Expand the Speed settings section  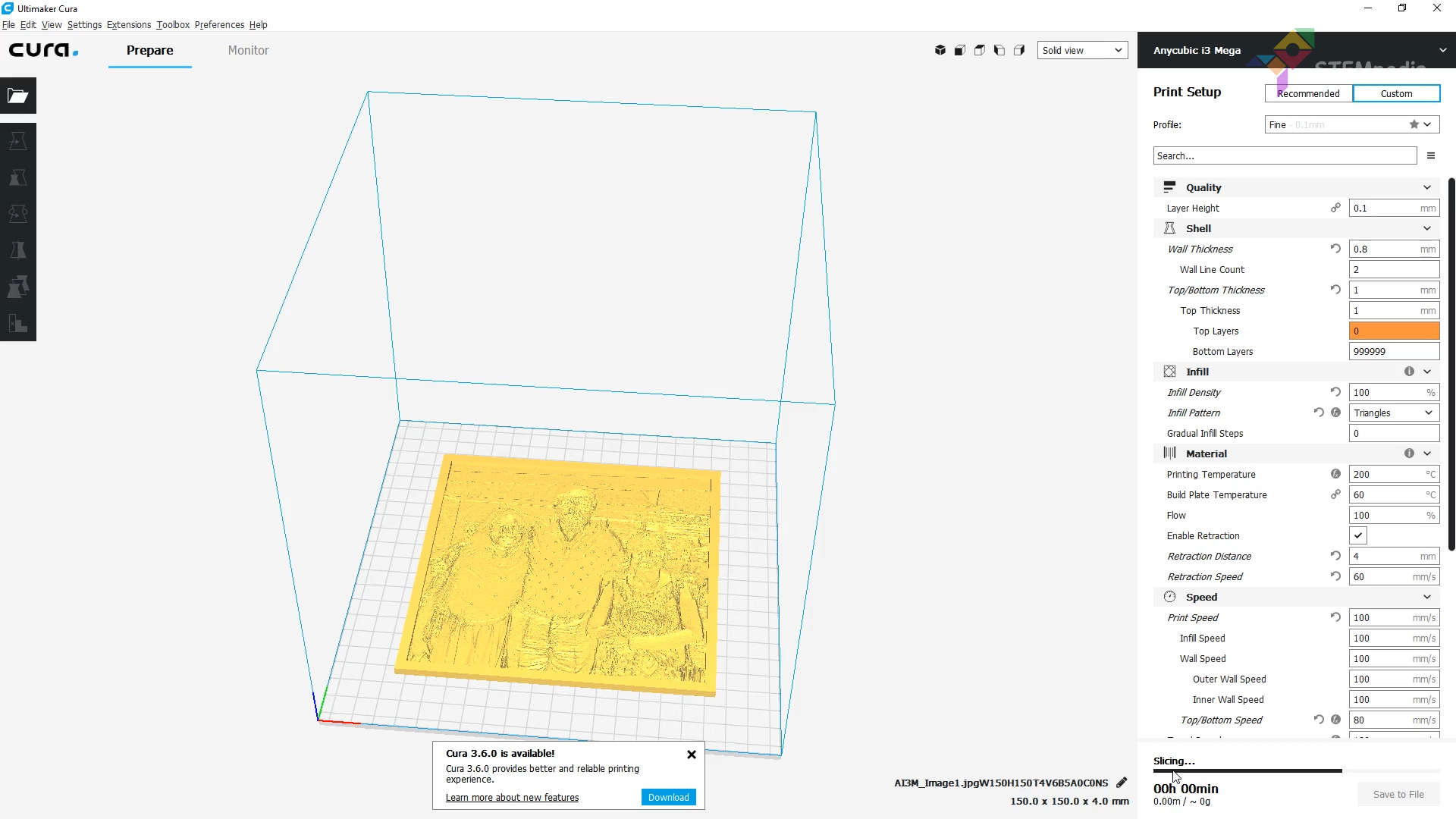click(x=1428, y=596)
